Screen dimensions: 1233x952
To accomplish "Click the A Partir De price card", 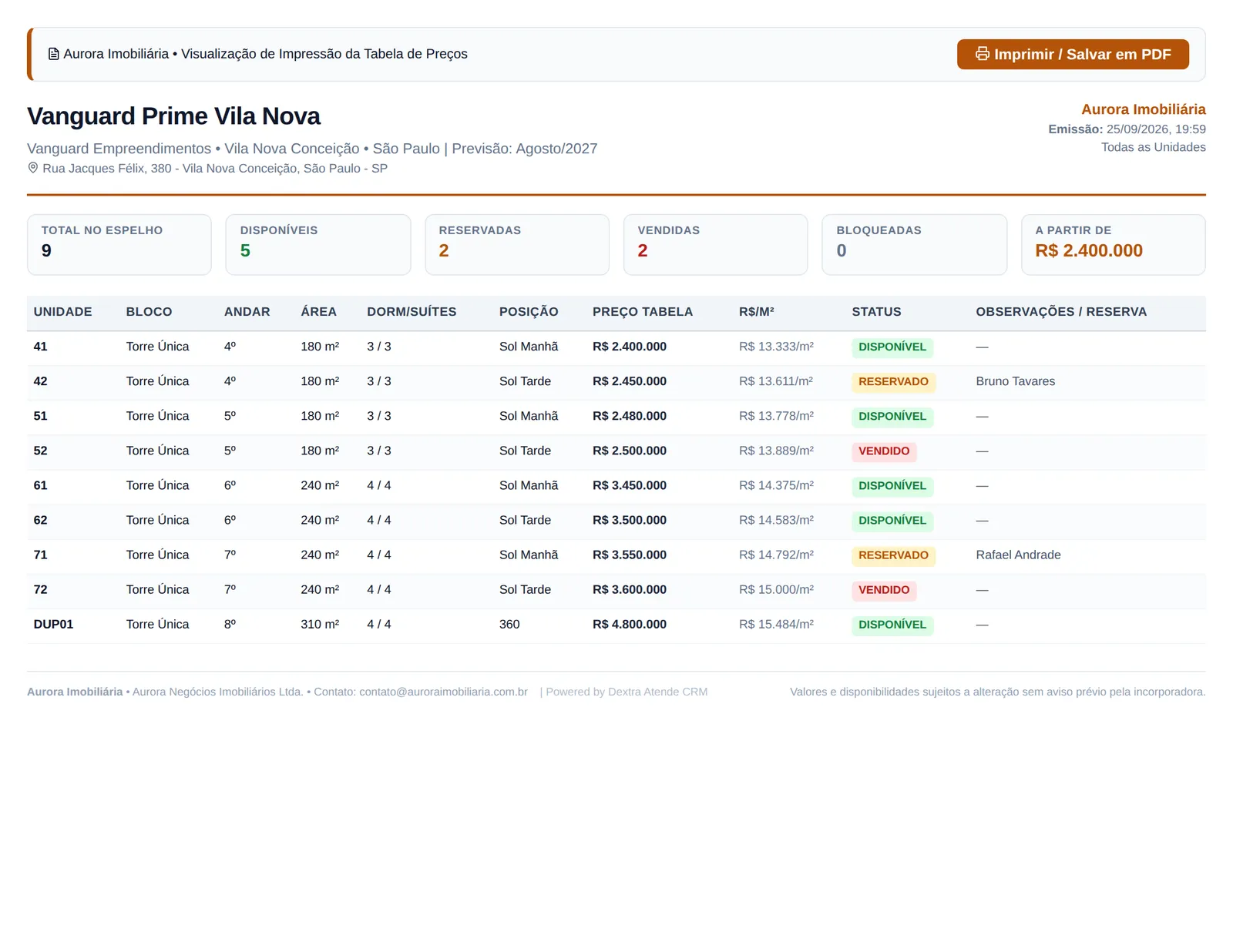I will click(x=1114, y=244).
